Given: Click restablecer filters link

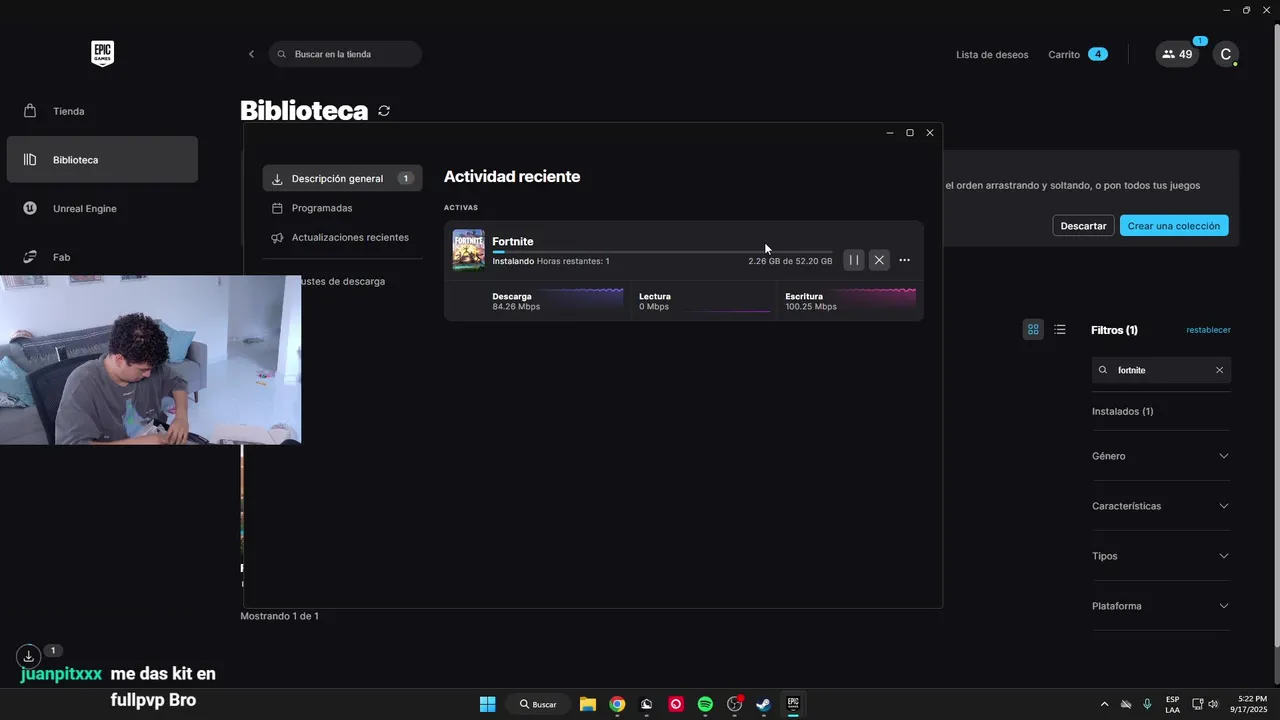Looking at the screenshot, I should (x=1208, y=330).
